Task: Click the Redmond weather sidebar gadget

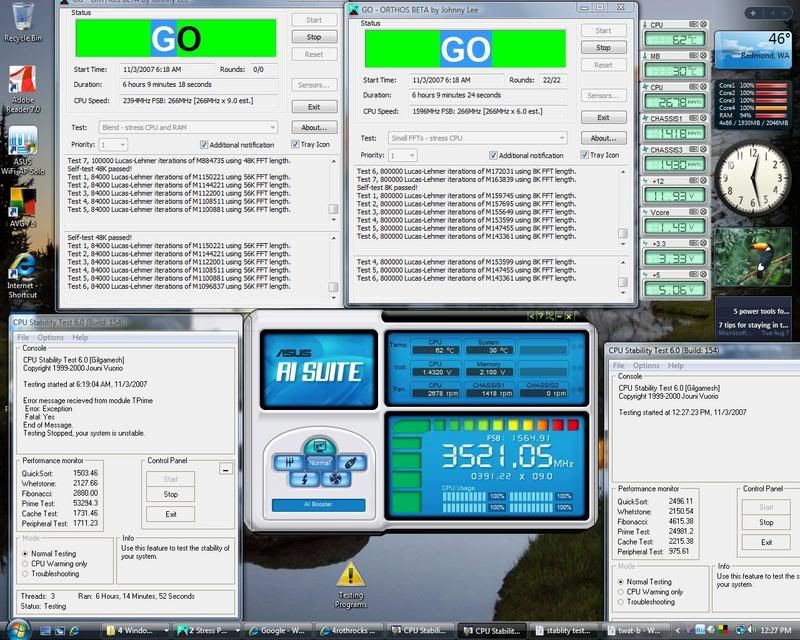Action: pyautogui.click(x=753, y=49)
